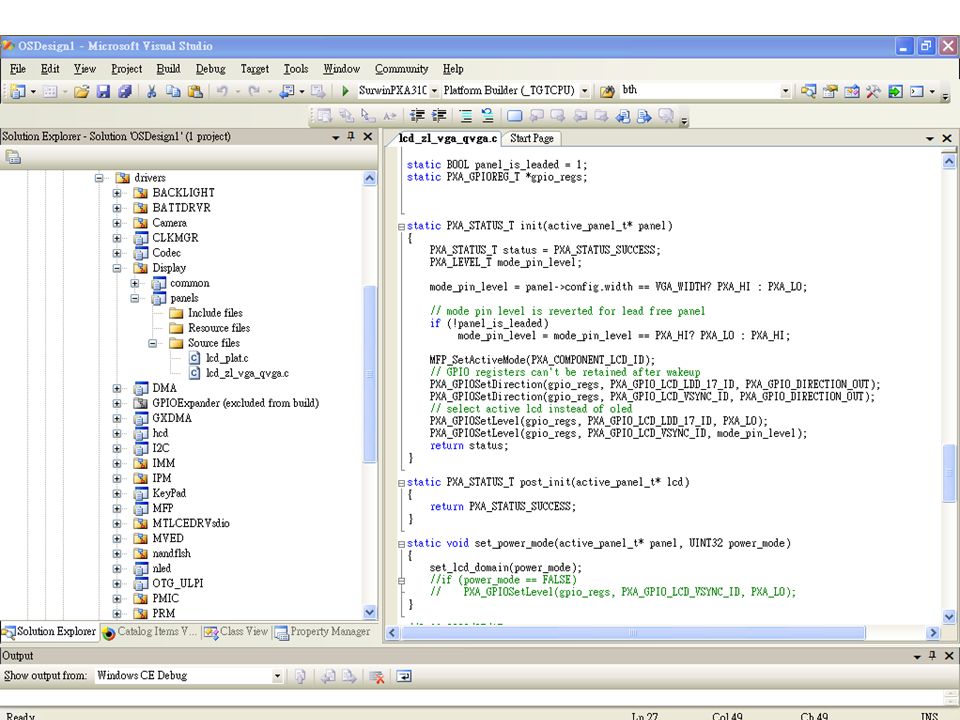Screen dimensions: 960x720
Task: Click the Solution Explorer scroll down arrow
Action: [x=370, y=612]
